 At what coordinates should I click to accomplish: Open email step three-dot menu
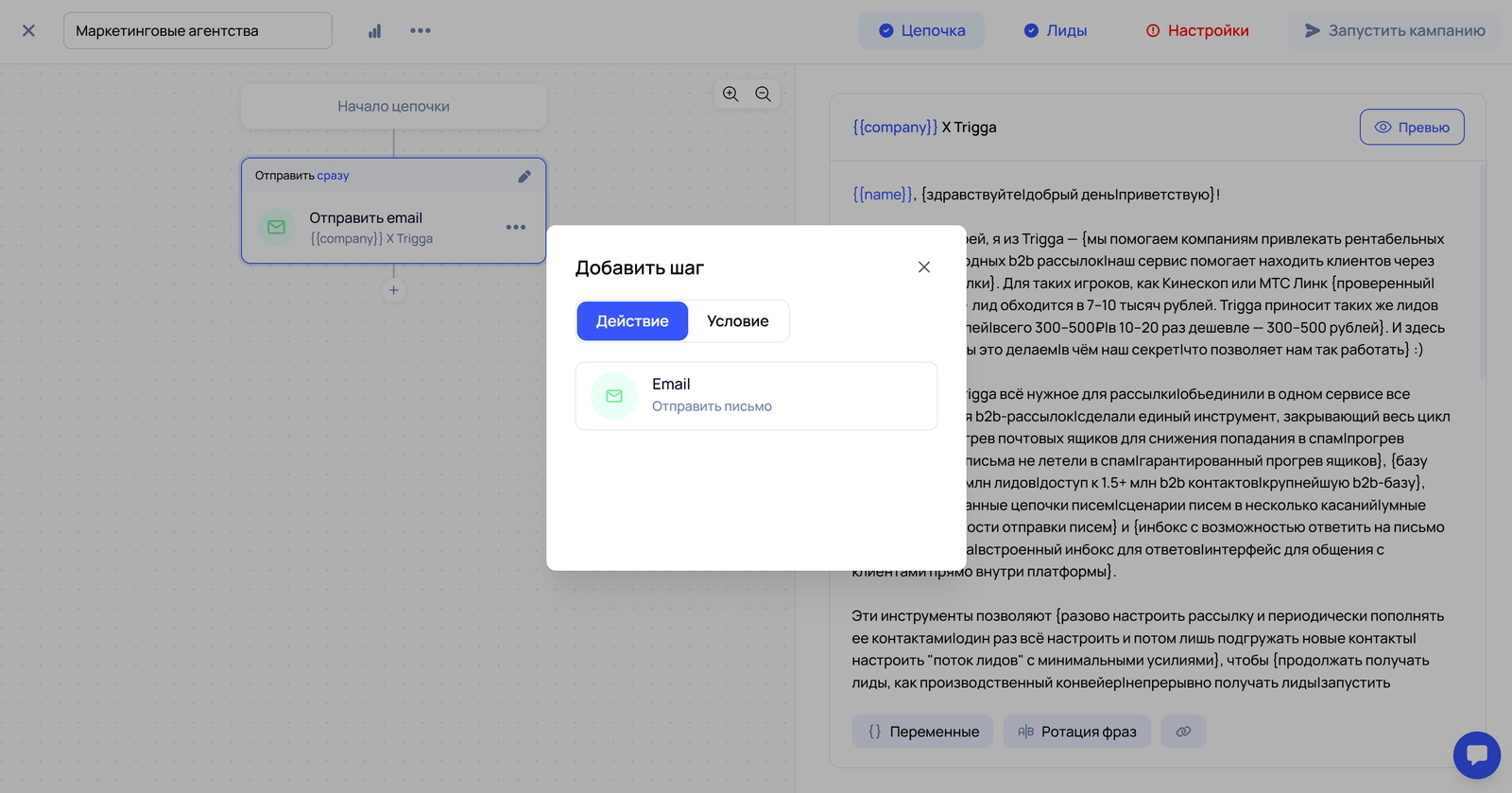516,227
